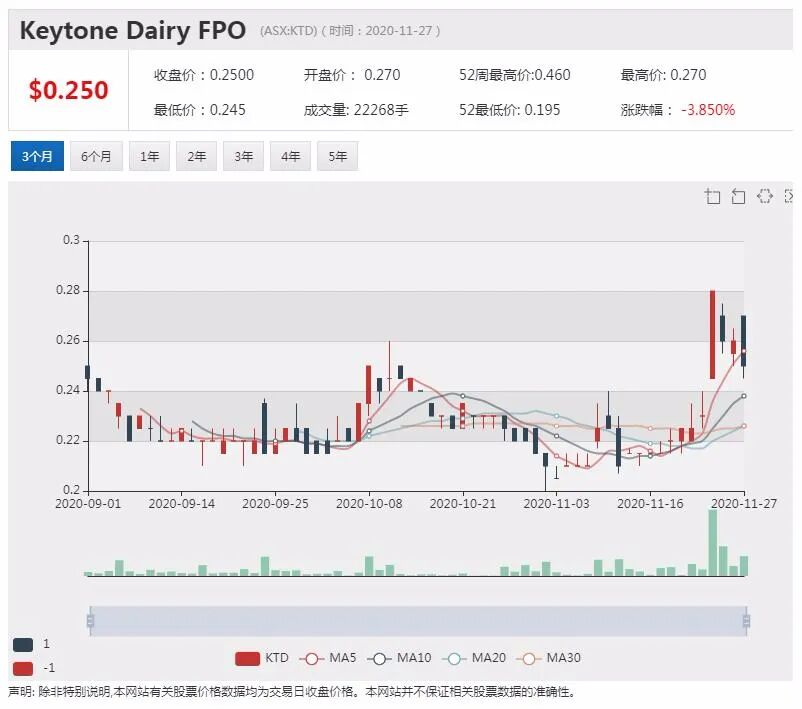Grab the right data zoom handle
The image size is (802, 709).
coord(746,621)
